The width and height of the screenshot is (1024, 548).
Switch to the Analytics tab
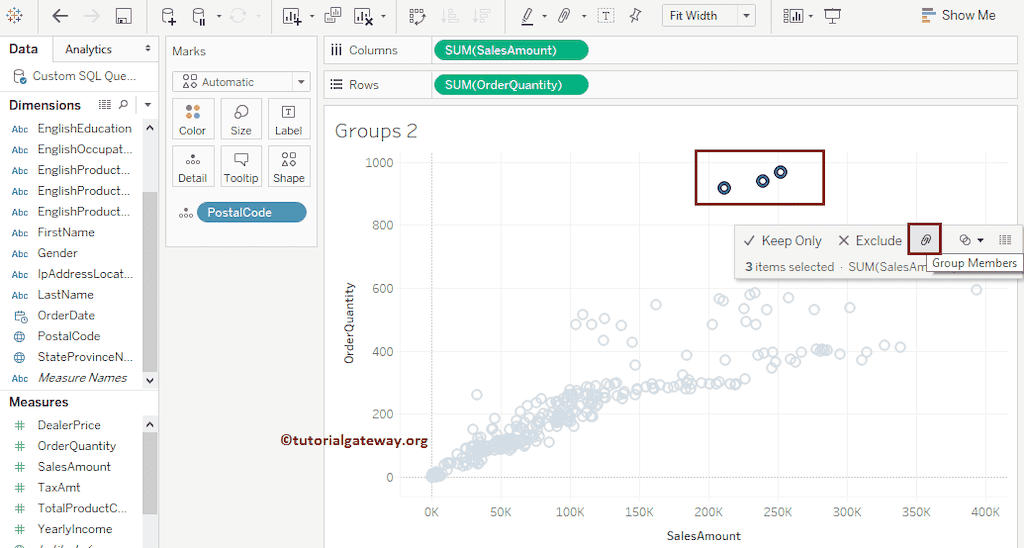(x=88, y=49)
